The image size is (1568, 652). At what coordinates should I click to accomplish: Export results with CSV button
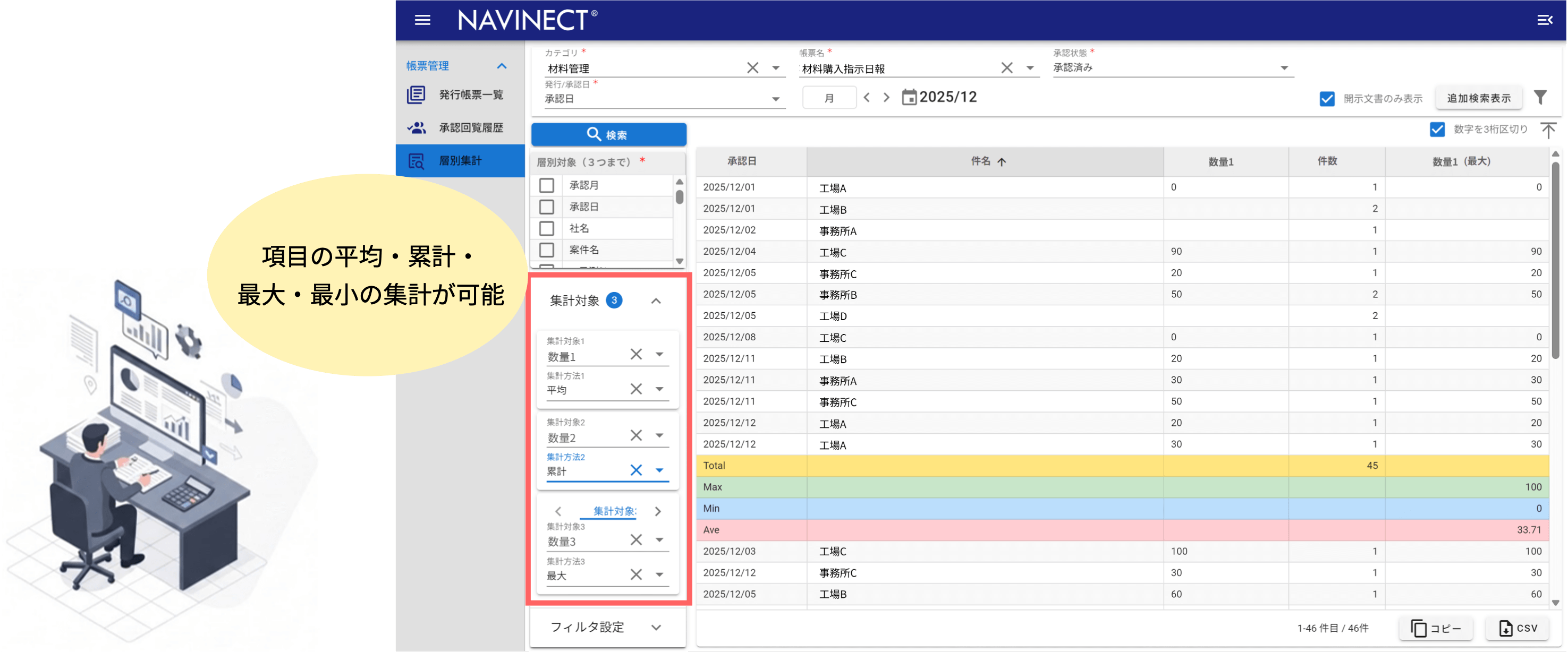pyautogui.click(x=1518, y=628)
